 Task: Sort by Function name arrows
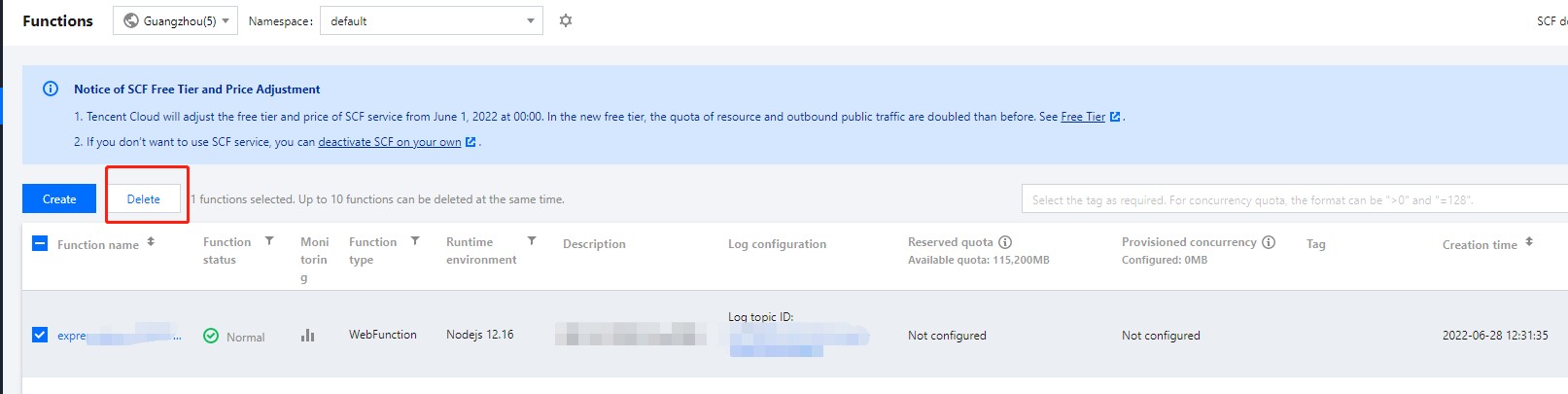[151, 242]
